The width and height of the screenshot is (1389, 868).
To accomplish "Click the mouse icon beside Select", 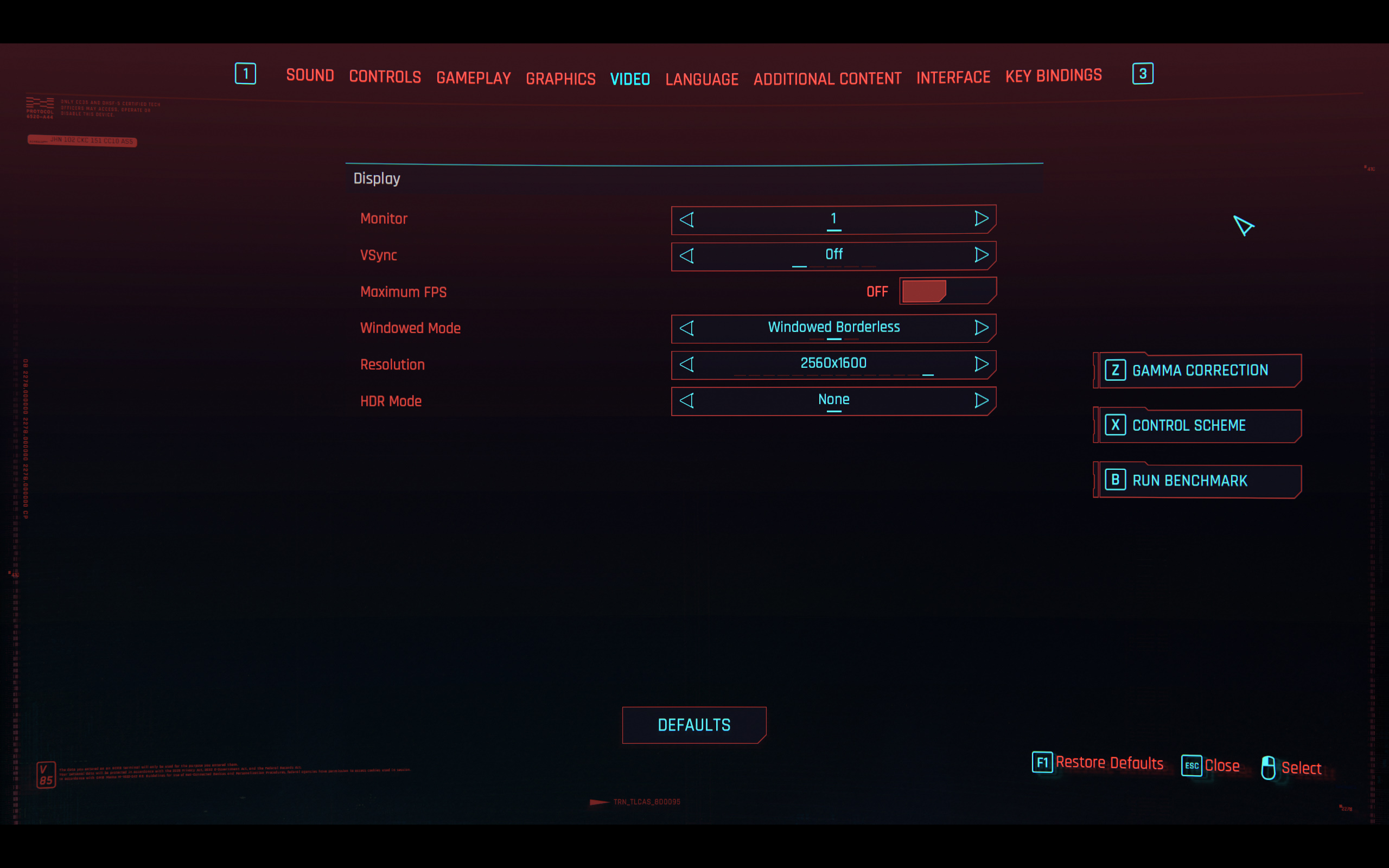I will [1268, 768].
